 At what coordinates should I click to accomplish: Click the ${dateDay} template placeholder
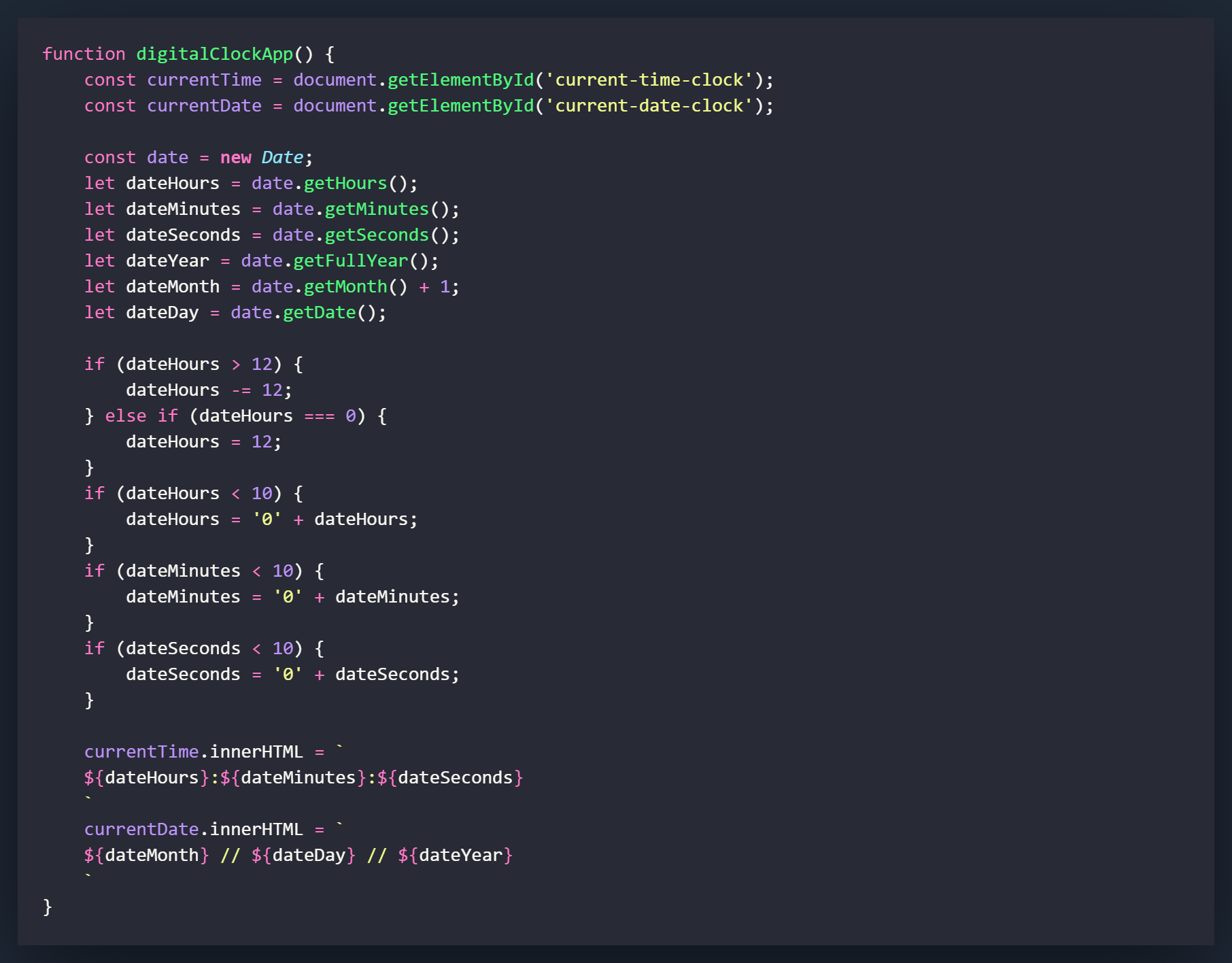click(304, 856)
